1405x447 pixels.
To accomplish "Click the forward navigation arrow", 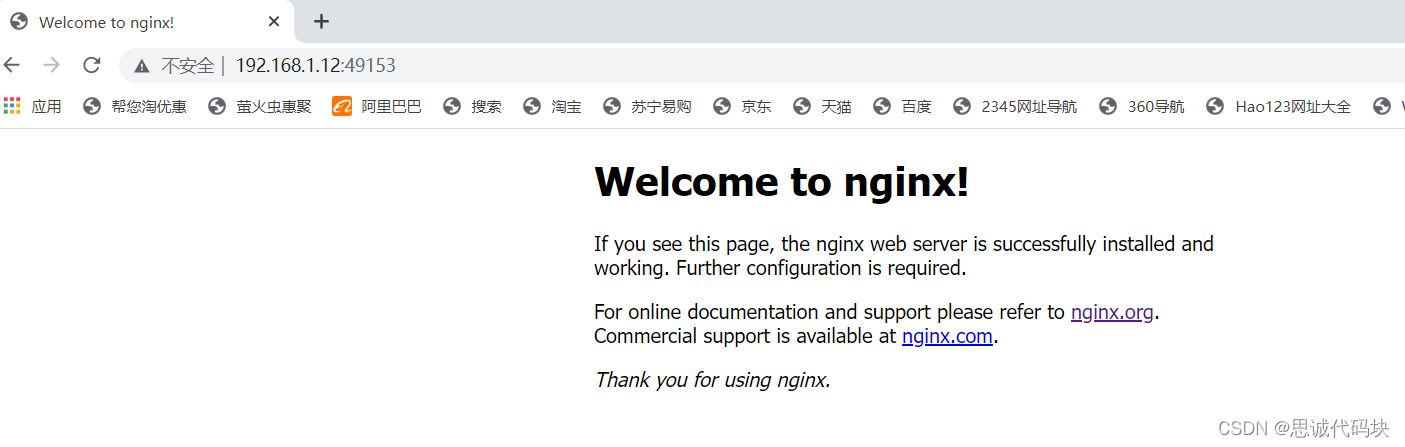I will 51,65.
